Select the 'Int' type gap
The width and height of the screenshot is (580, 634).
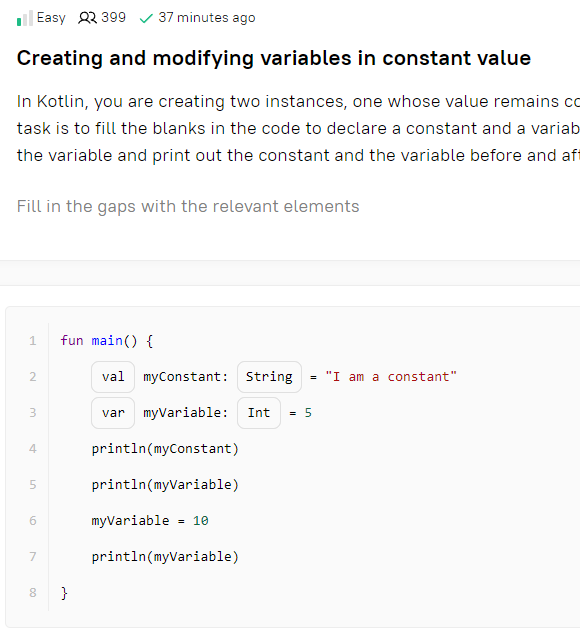(x=259, y=413)
